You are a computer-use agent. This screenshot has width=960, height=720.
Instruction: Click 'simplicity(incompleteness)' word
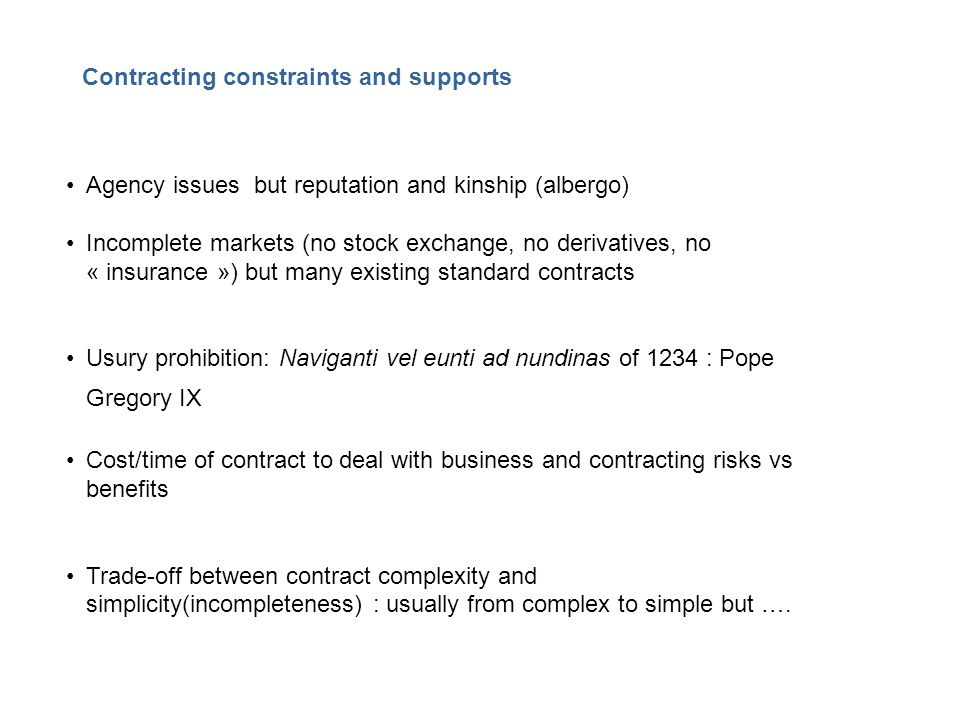224,605
